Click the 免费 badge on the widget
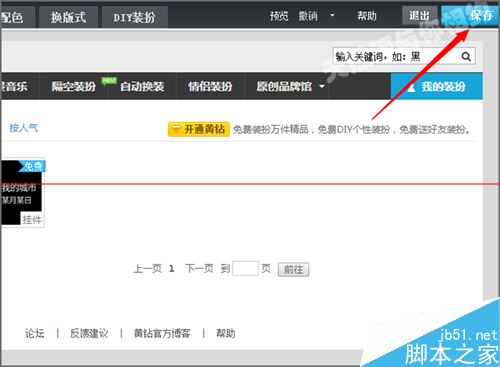The image size is (500, 367). pyautogui.click(x=32, y=166)
